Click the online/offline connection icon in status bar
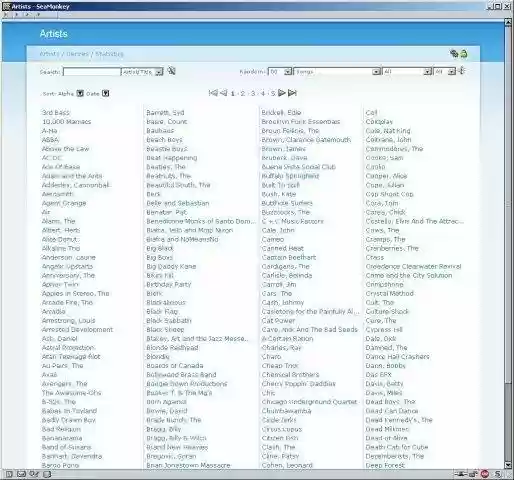 461,474
